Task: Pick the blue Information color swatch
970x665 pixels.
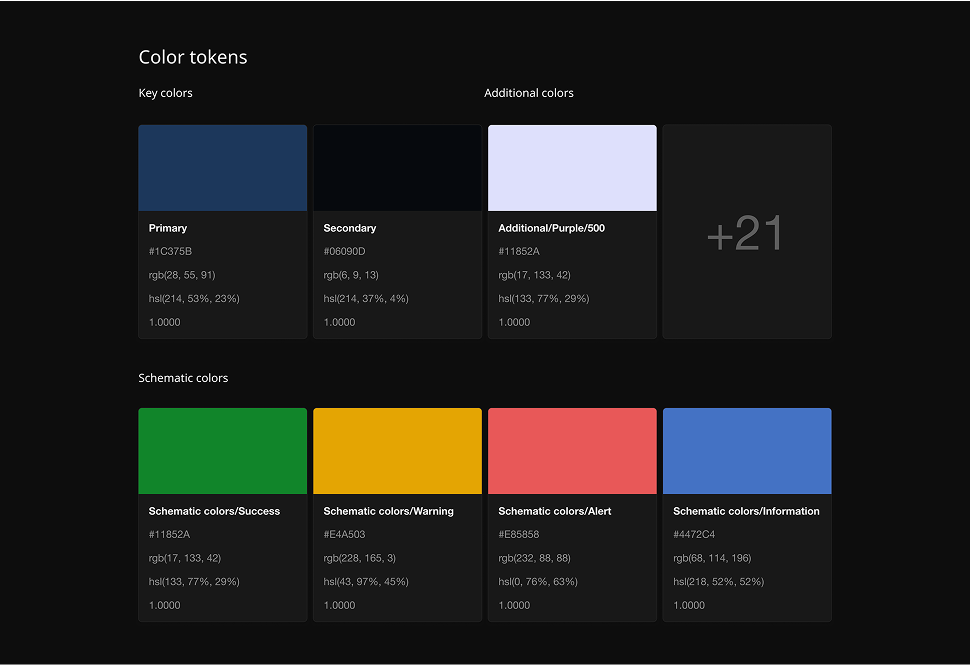Action: coord(747,451)
